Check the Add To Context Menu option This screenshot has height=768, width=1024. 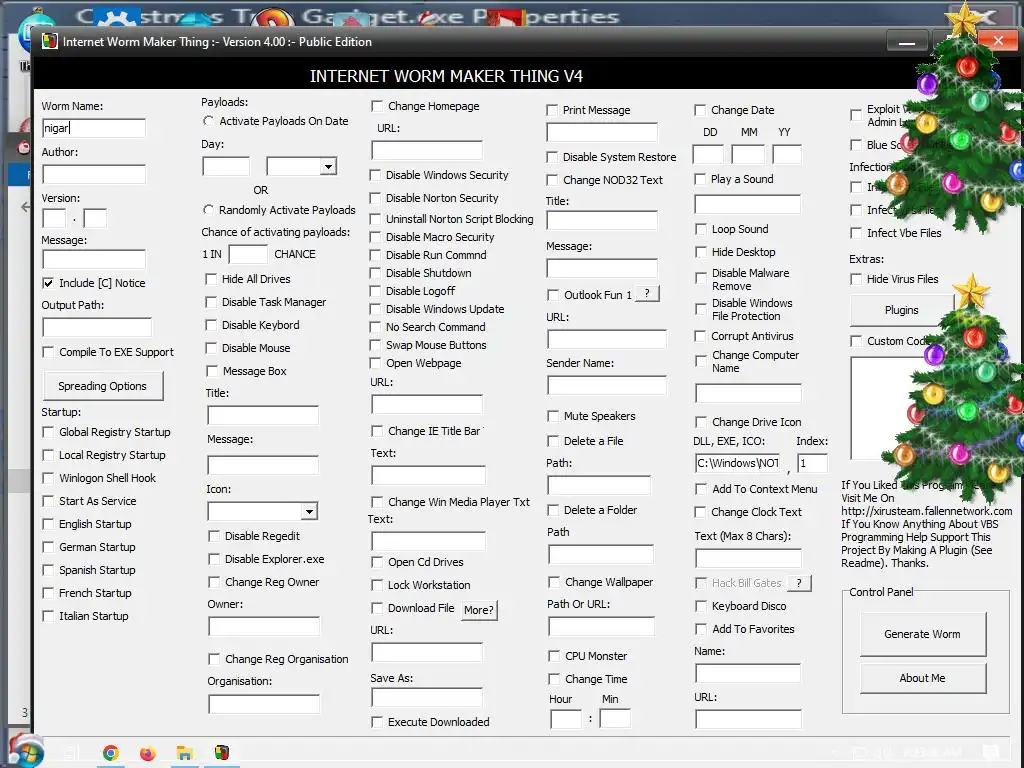coord(701,489)
